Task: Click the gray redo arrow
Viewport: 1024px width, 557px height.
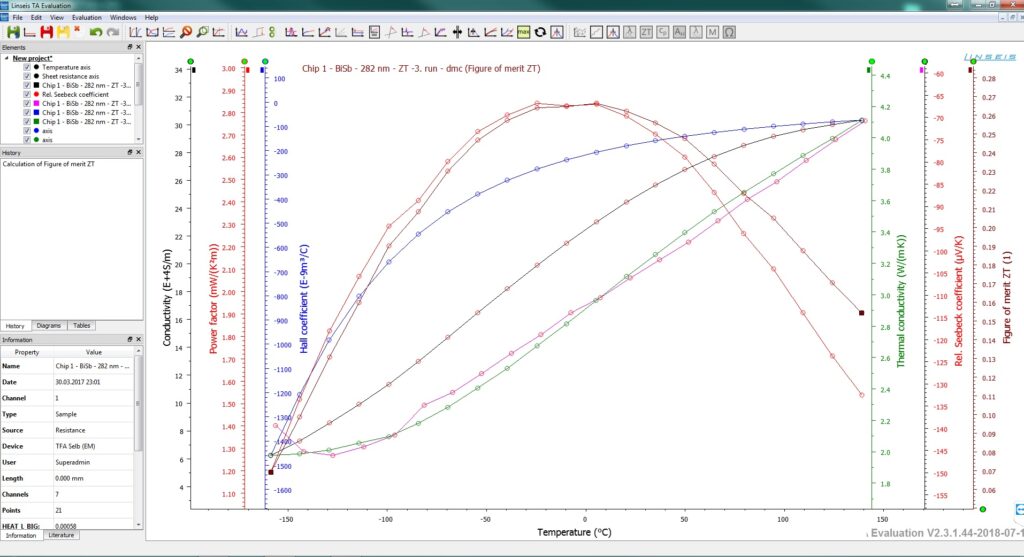Action: click(113, 32)
